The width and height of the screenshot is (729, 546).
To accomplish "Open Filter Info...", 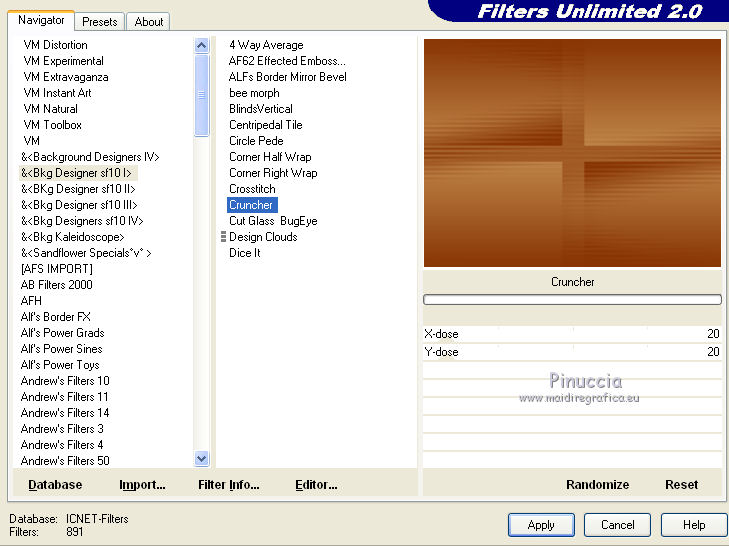I will tap(229, 485).
